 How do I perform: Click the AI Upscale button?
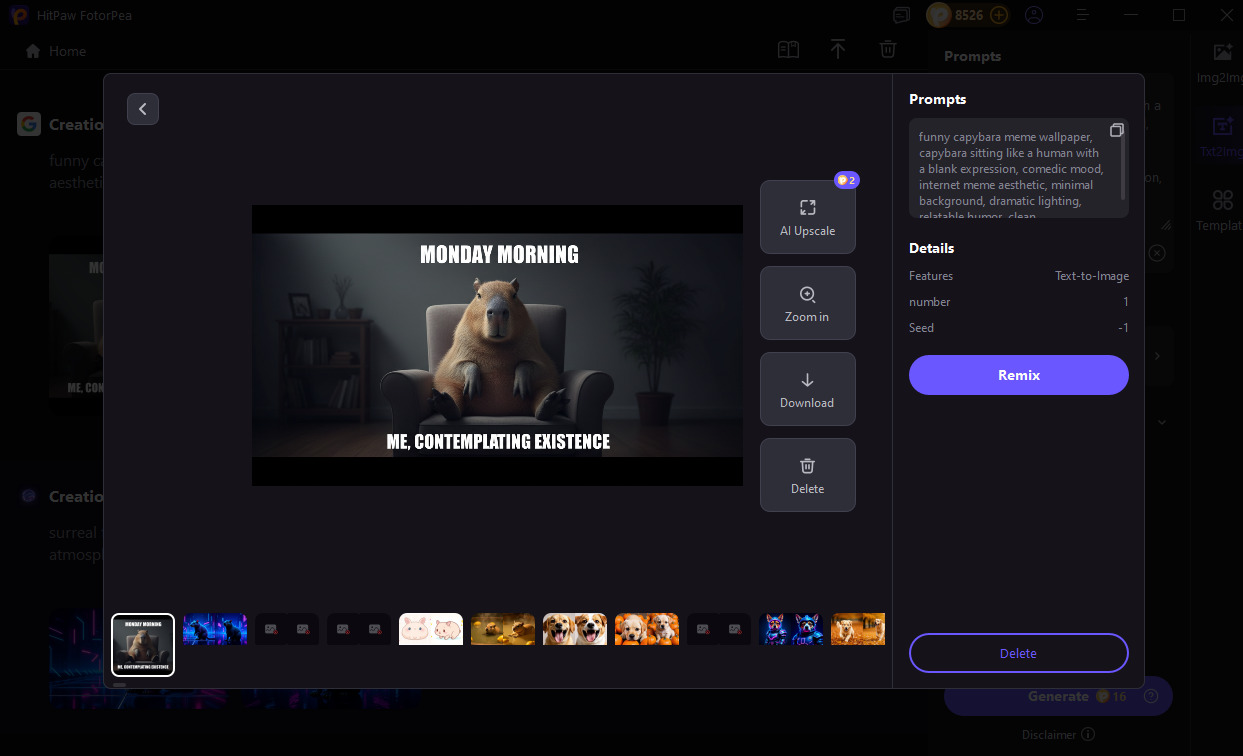click(807, 217)
